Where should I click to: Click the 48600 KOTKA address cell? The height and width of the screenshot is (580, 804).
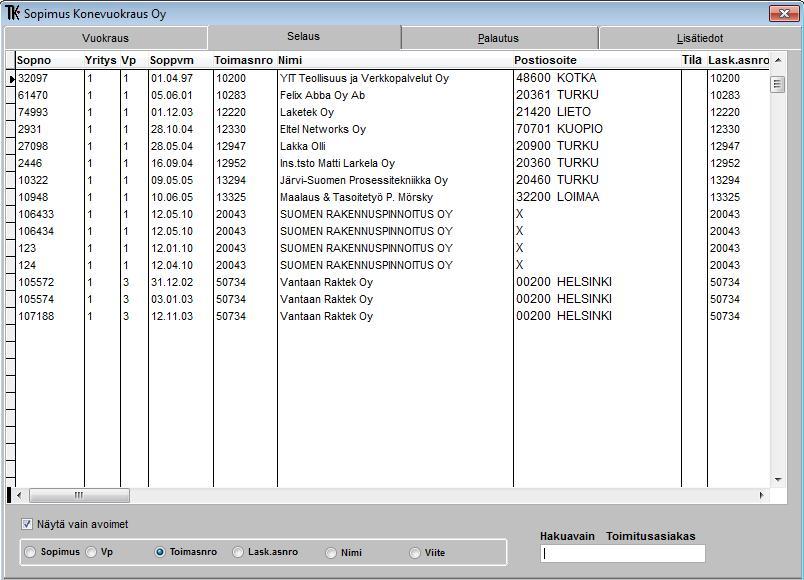pyautogui.click(x=597, y=78)
